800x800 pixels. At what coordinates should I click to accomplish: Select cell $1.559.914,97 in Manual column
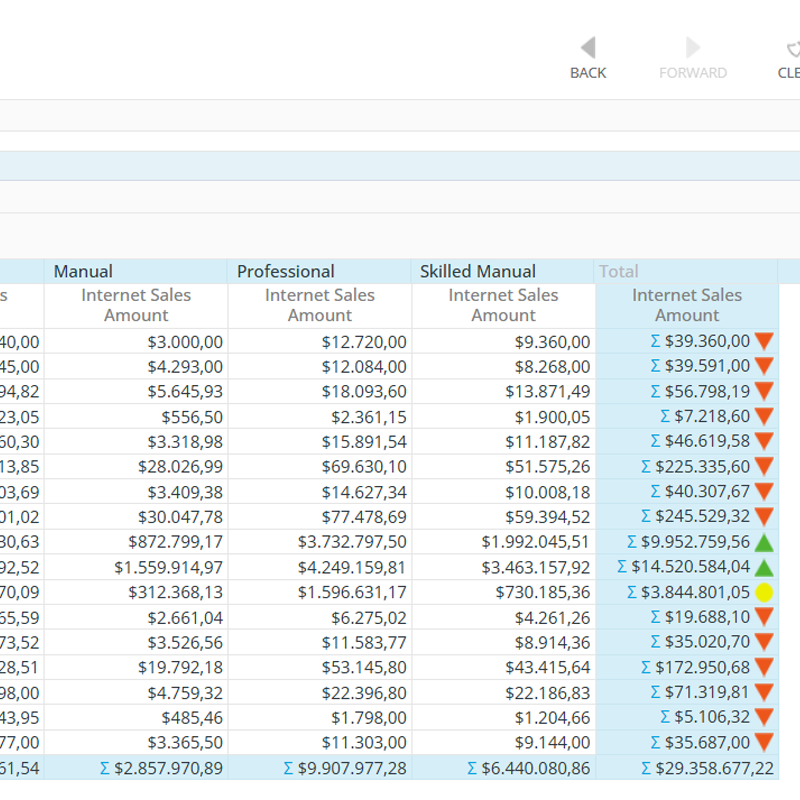click(x=136, y=567)
